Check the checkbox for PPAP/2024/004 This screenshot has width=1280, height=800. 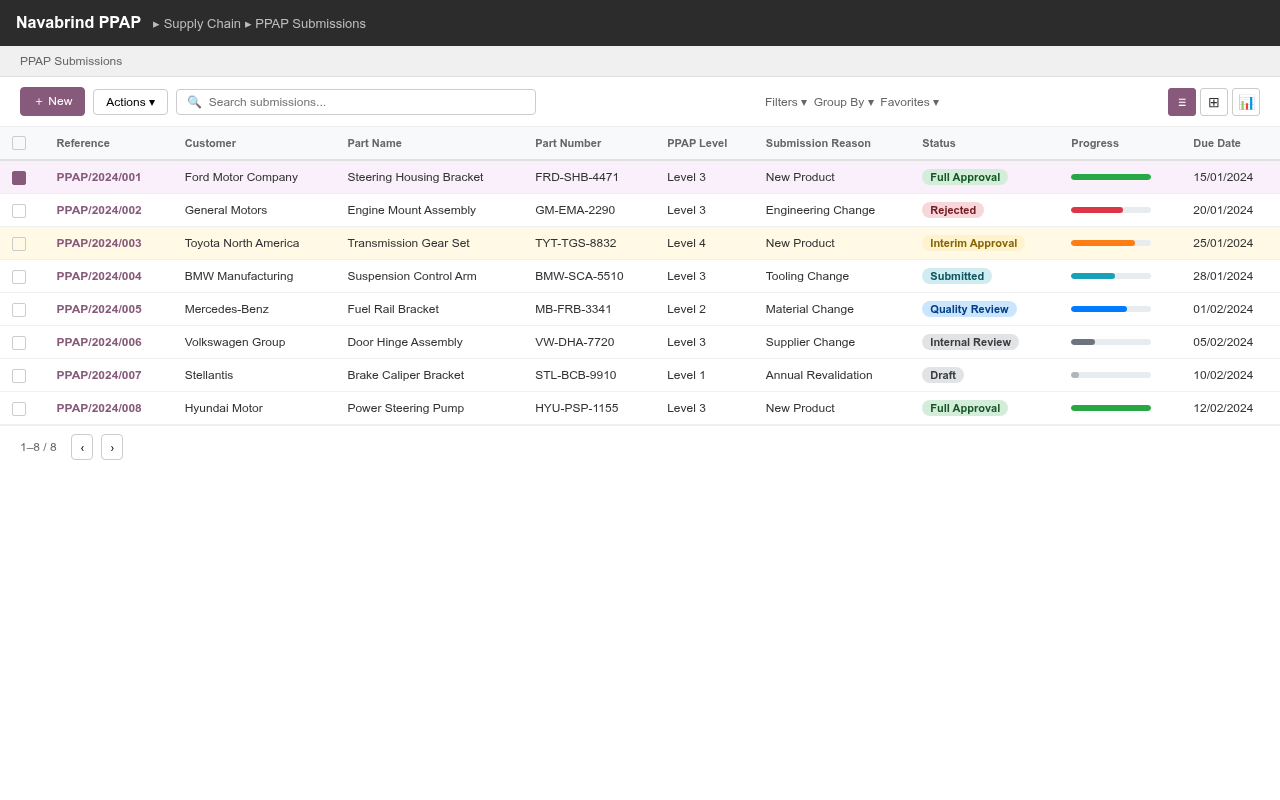point(18,276)
